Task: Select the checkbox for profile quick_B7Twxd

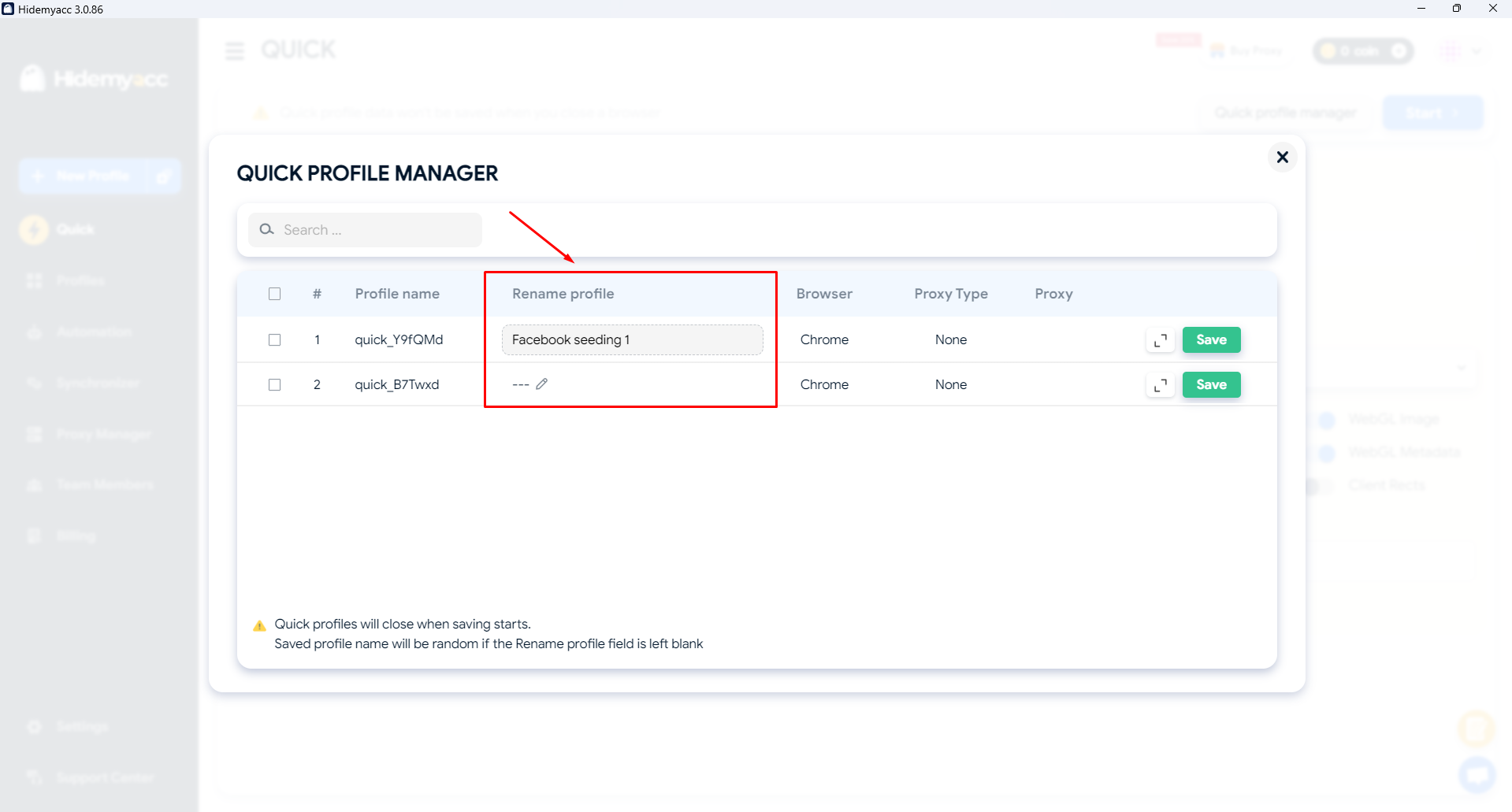Action: point(274,385)
